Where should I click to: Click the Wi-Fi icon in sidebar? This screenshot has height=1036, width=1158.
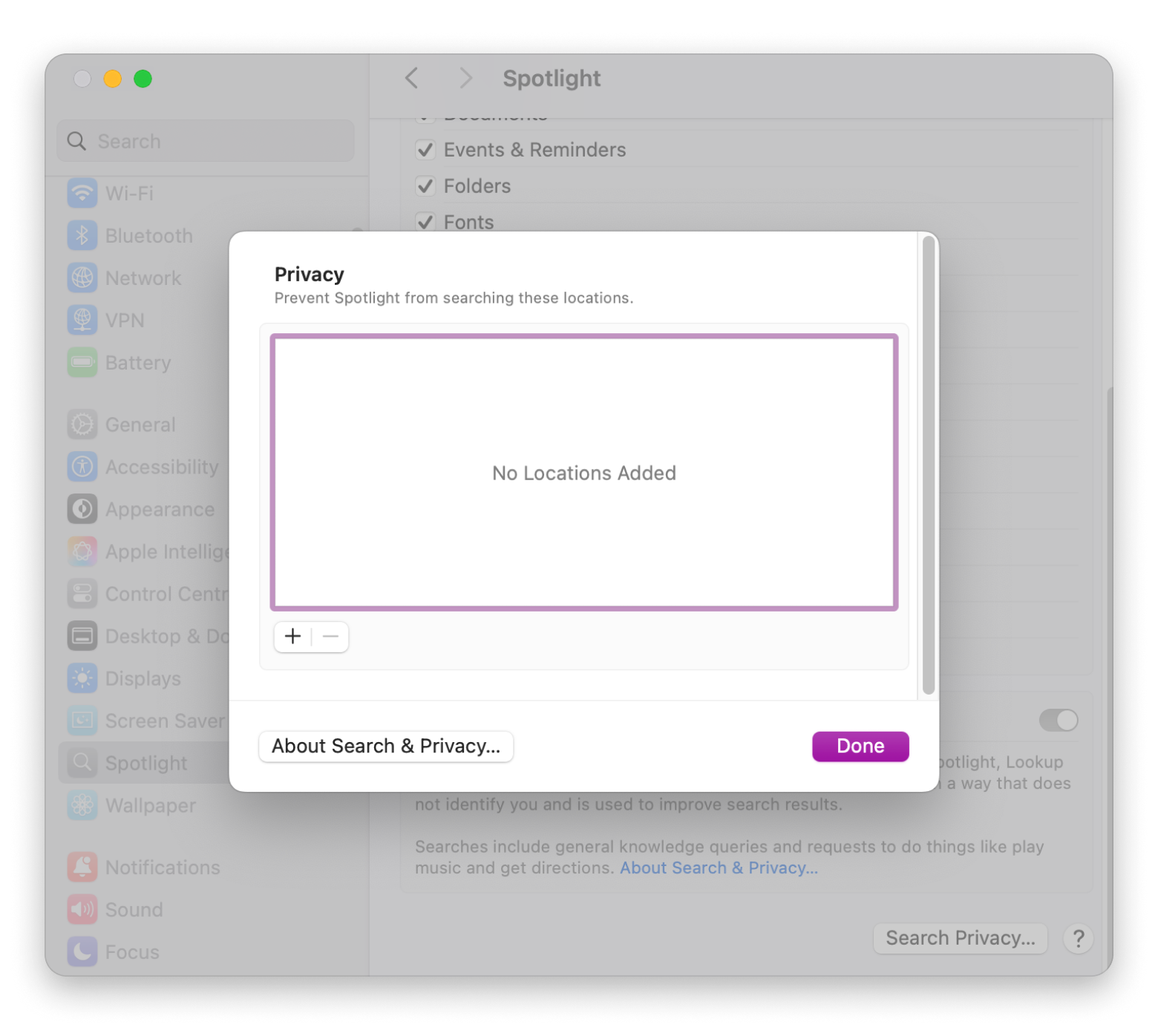(x=82, y=193)
